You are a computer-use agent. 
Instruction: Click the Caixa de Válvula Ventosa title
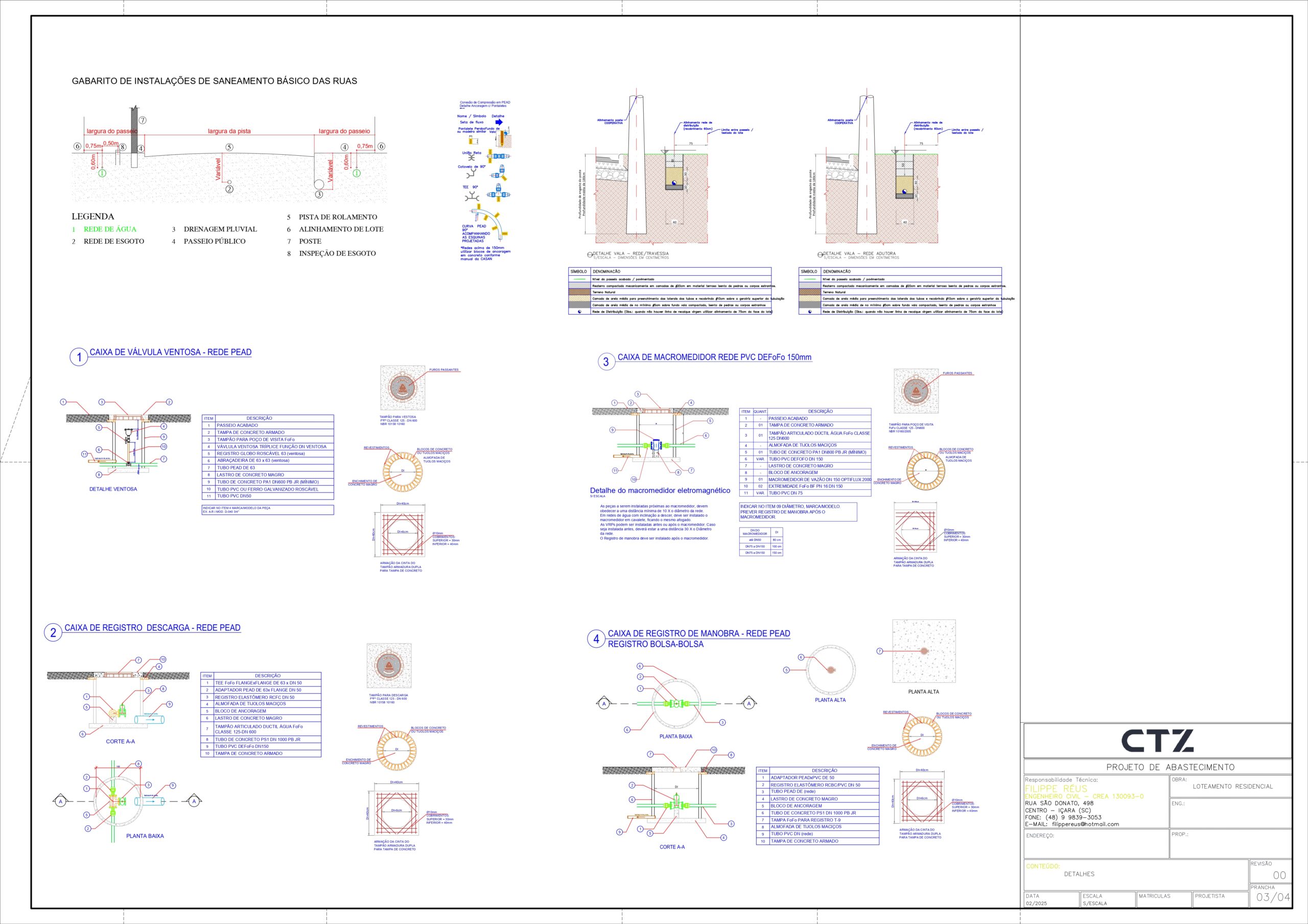point(170,352)
